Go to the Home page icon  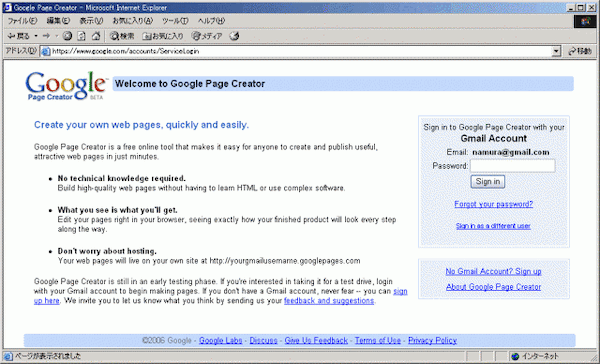point(96,36)
